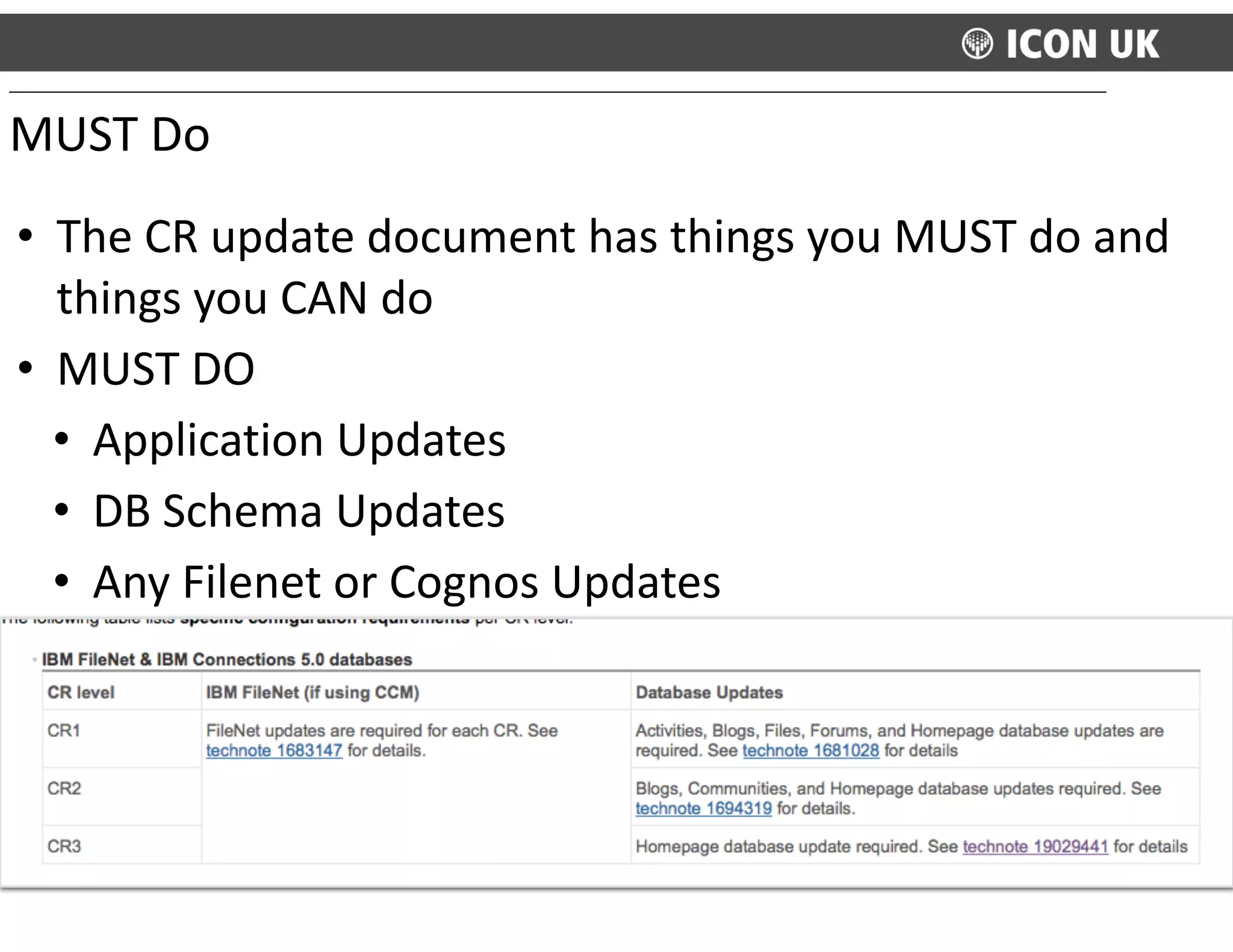Click 'FileNet updates are required for each CR' text

point(362,731)
